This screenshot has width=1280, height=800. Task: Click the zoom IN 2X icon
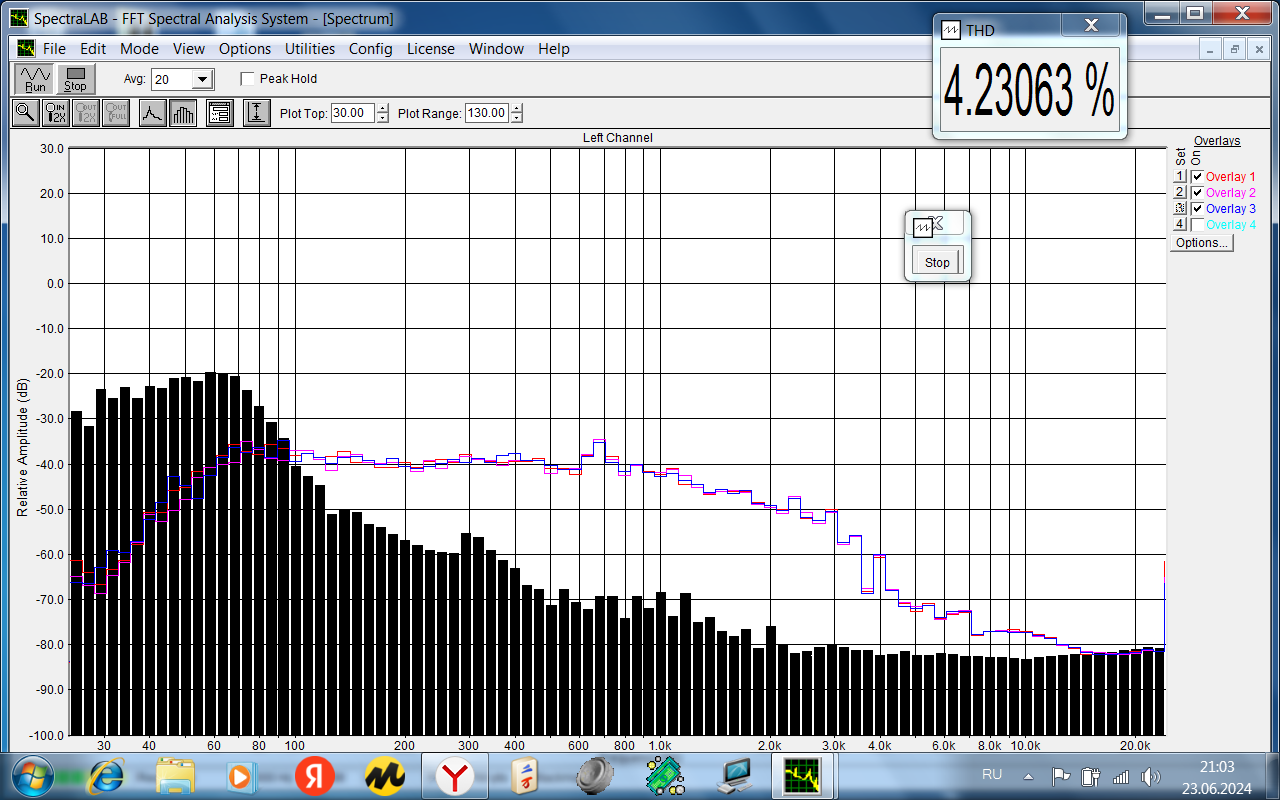point(56,113)
